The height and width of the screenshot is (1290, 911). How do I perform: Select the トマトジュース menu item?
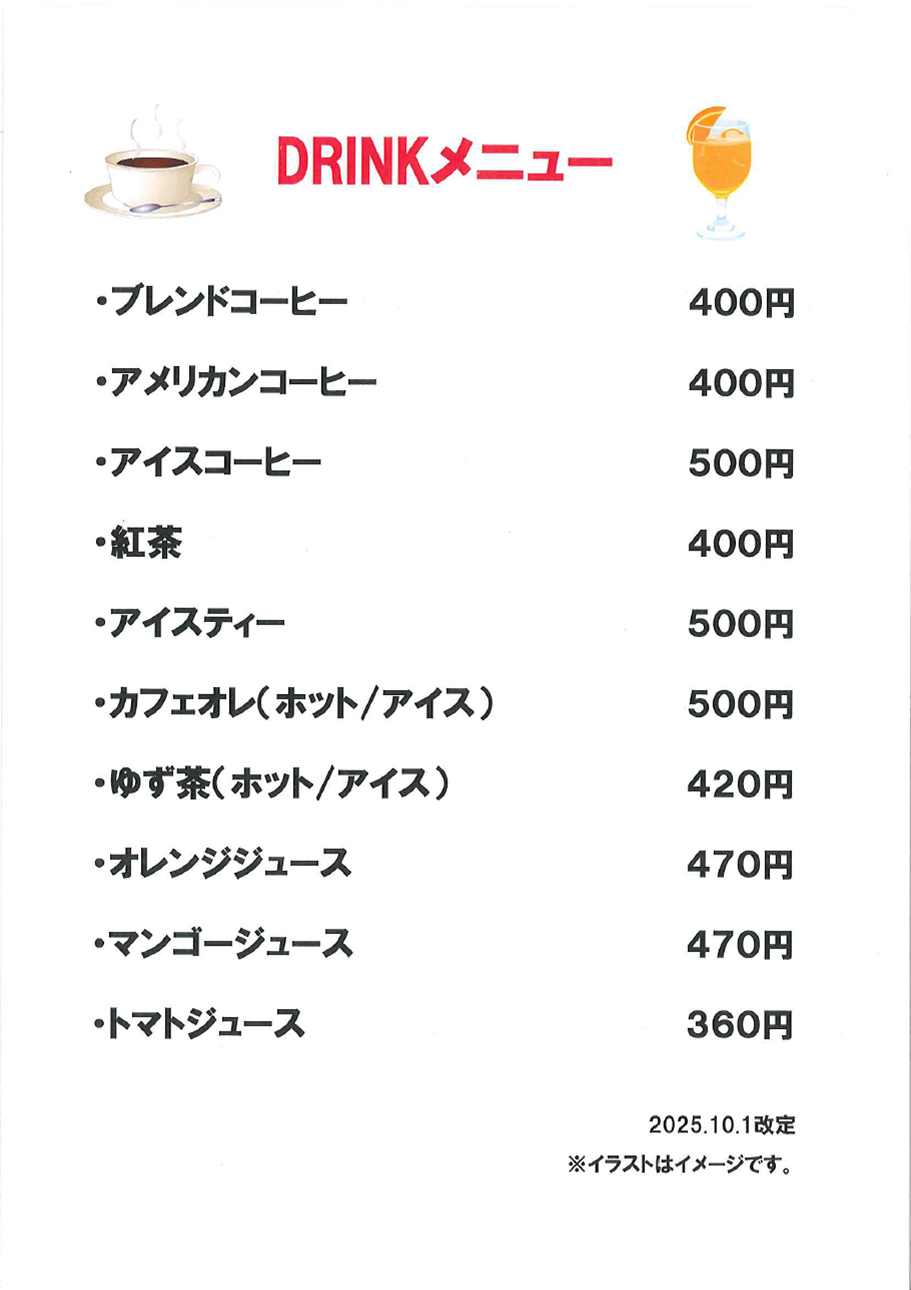[199, 1025]
